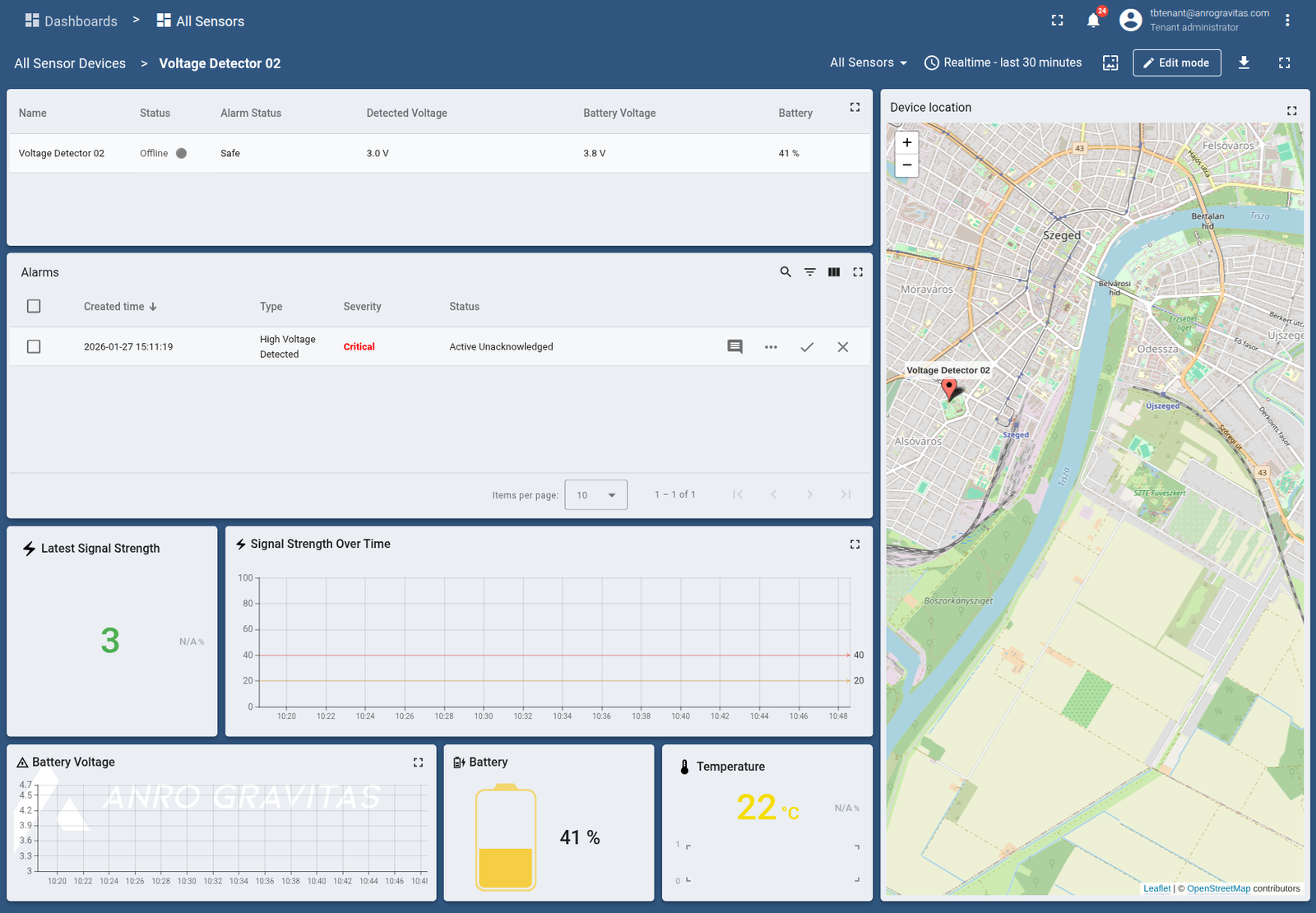Zoom in on the map
The image size is (1316, 913).
point(906,142)
